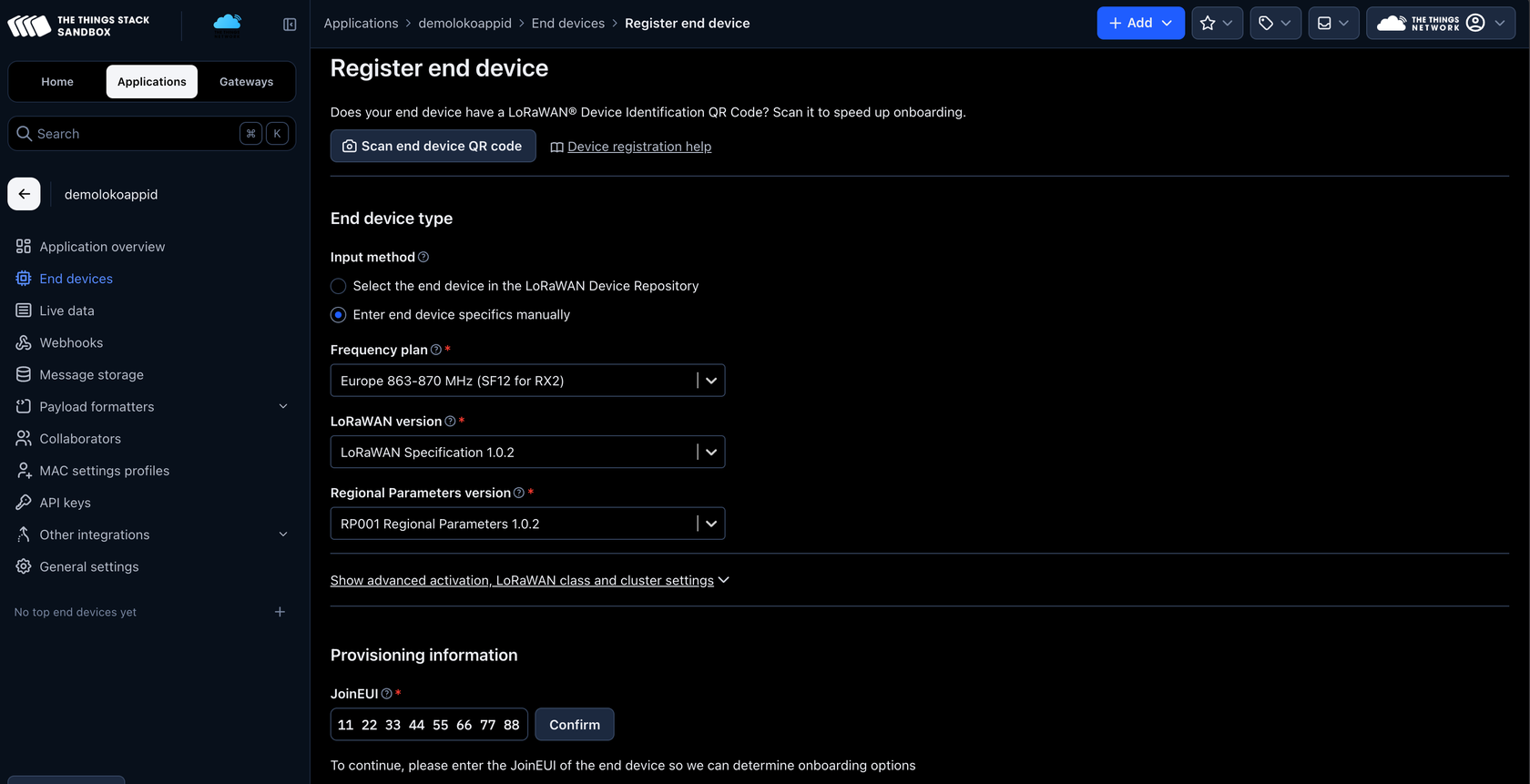Open LoRaWAN version help icon
The width and height of the screenshot is (1530, 784).
point(450,422)
